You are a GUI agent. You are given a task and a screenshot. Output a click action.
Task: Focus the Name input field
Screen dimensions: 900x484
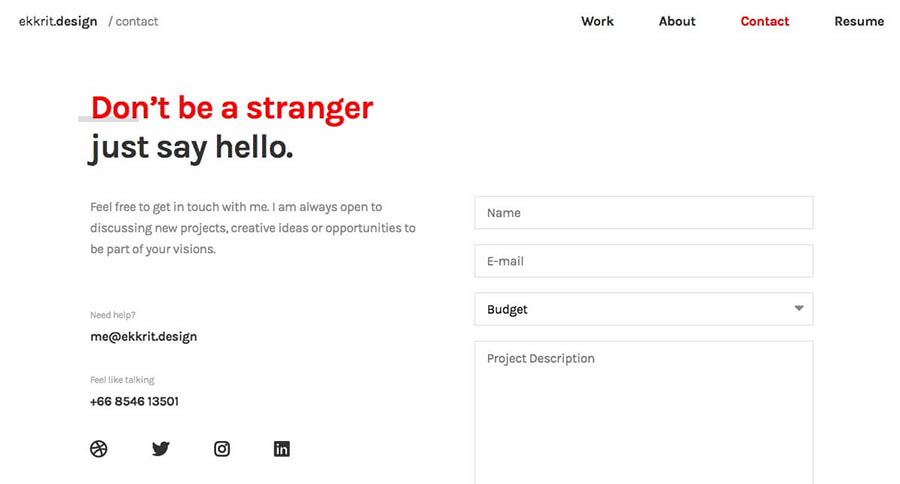coord(643,213)
